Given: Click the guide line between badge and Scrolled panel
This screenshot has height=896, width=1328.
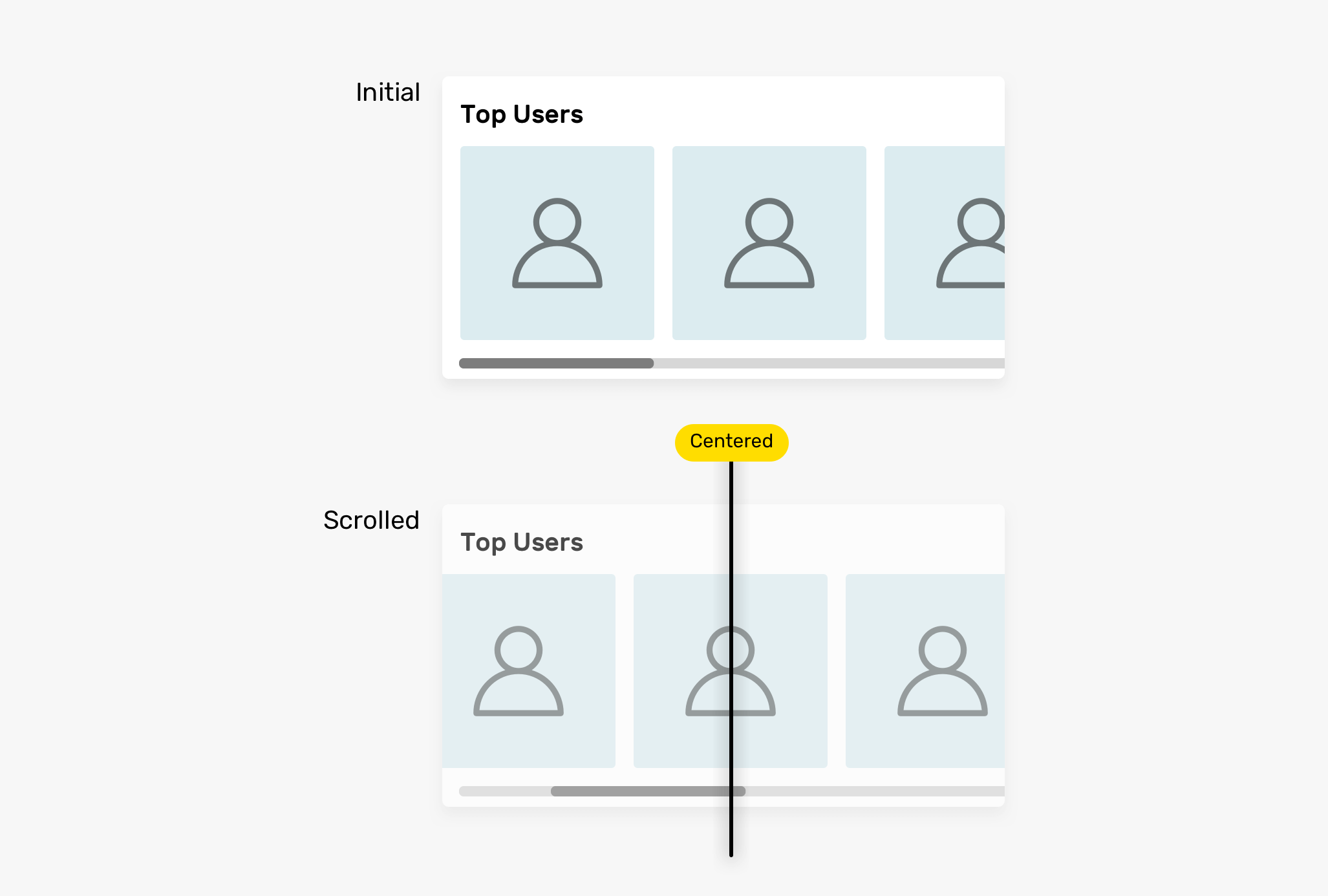Looking at the screenshot, I should pyautogui.click(x=731, y=482).
